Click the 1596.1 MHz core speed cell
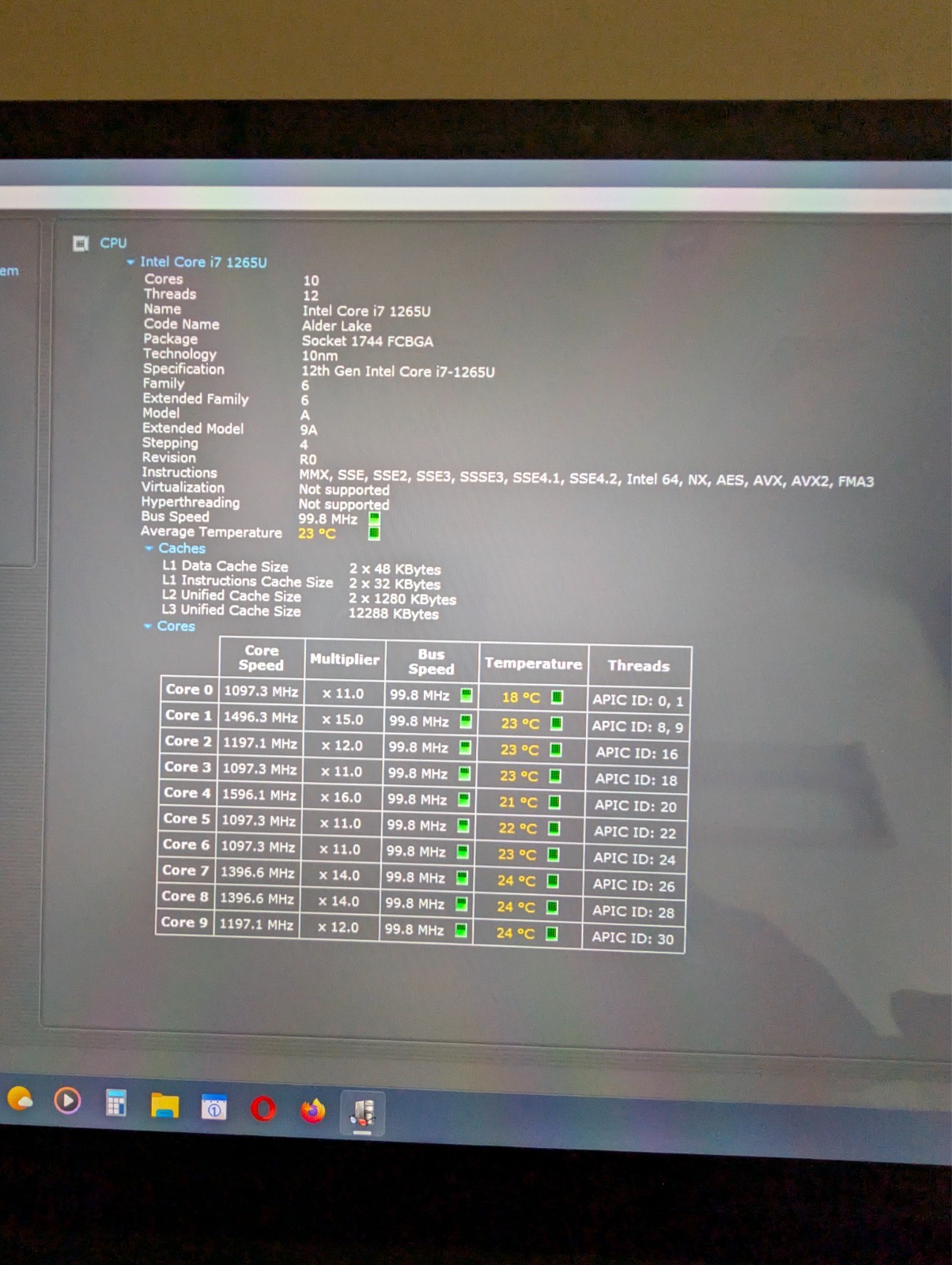The height and width of the screenshot is (1265, 952). (259, 795)
